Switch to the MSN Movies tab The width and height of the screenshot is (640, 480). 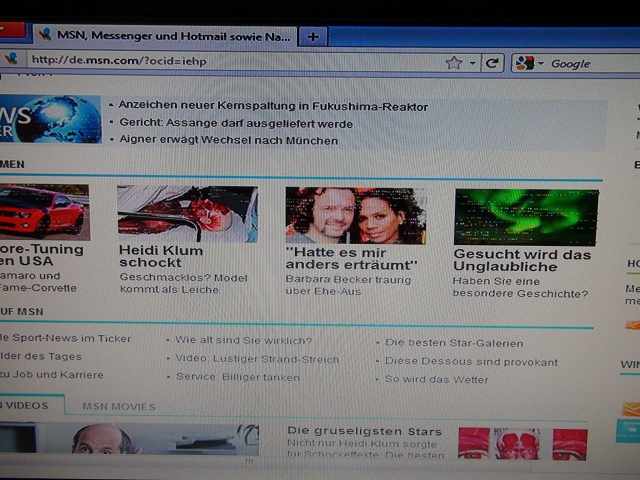click(x=118, y=406)
